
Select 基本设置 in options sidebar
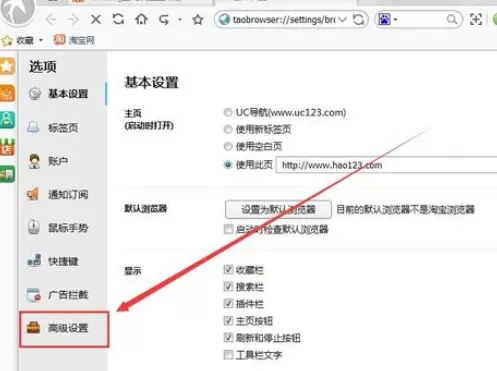pyautogui.click(x=63, y=94)
